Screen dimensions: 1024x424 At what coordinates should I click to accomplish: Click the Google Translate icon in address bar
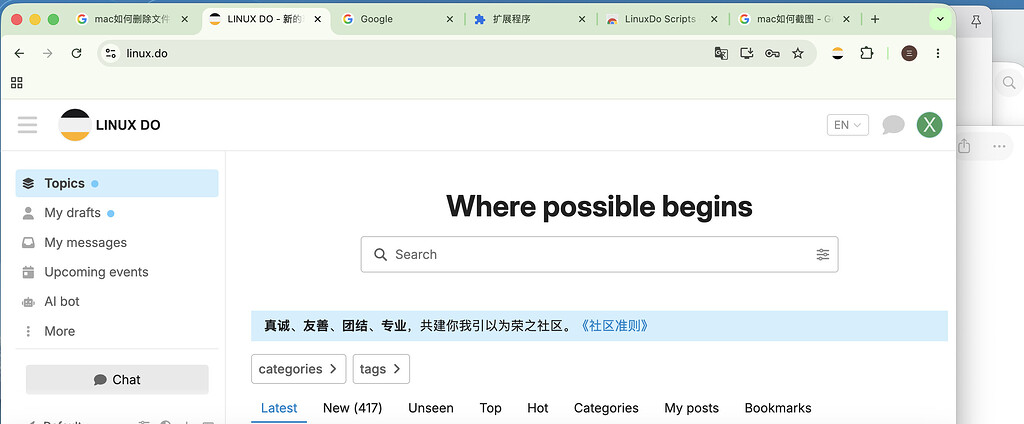pos(721,54)
